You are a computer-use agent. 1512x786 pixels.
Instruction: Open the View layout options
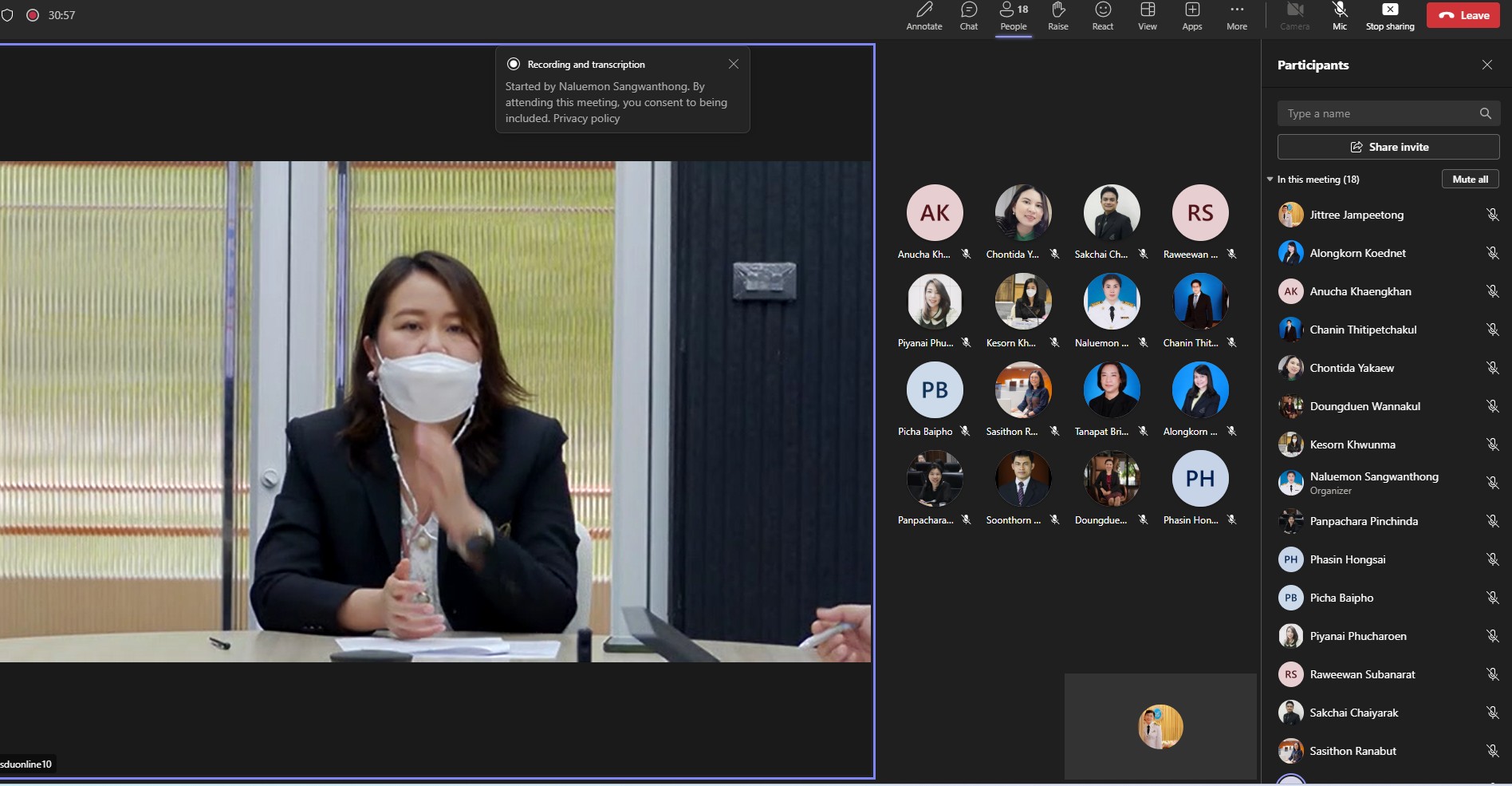point(1147,16)
